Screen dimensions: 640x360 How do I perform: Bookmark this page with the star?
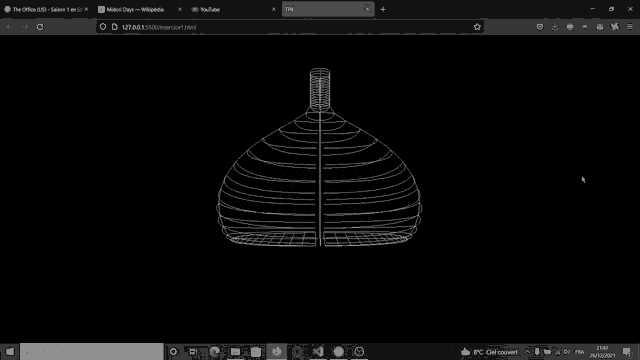[477, 27]
